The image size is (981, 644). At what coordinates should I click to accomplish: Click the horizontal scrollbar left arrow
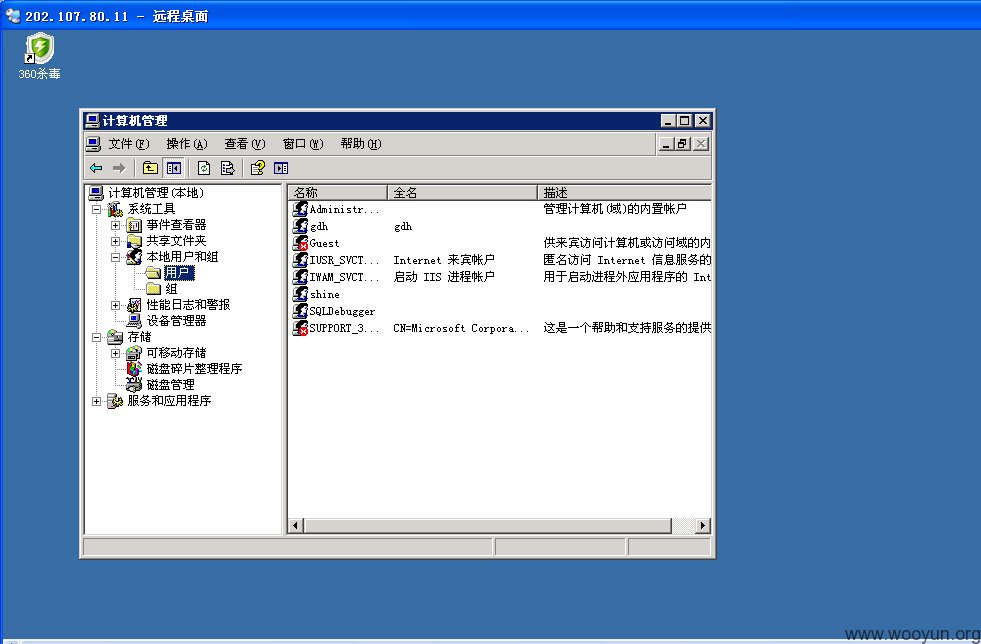[295, 526]
